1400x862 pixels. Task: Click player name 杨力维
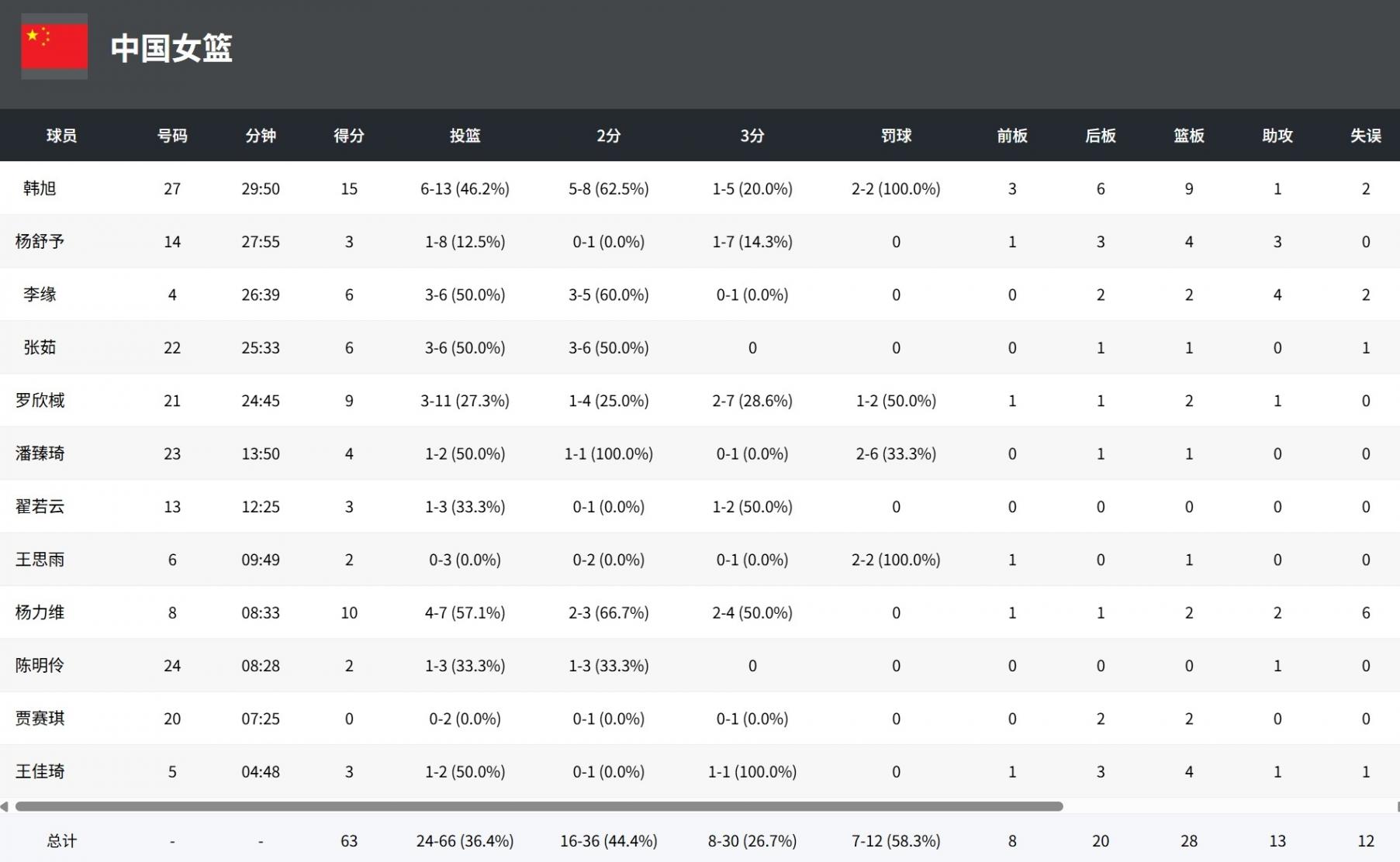pos(40,612)
